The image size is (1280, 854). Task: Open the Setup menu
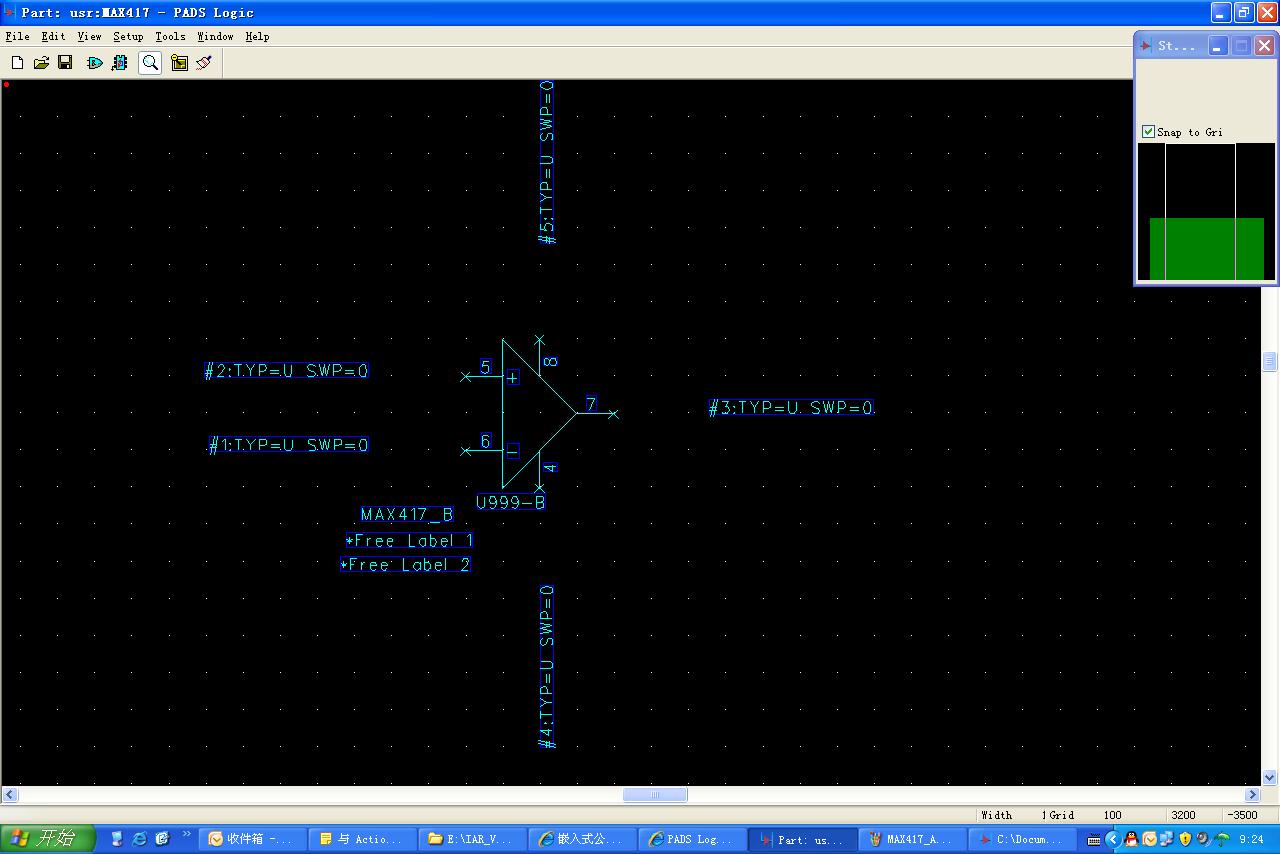pyautogui.click(x=128, y=36)
